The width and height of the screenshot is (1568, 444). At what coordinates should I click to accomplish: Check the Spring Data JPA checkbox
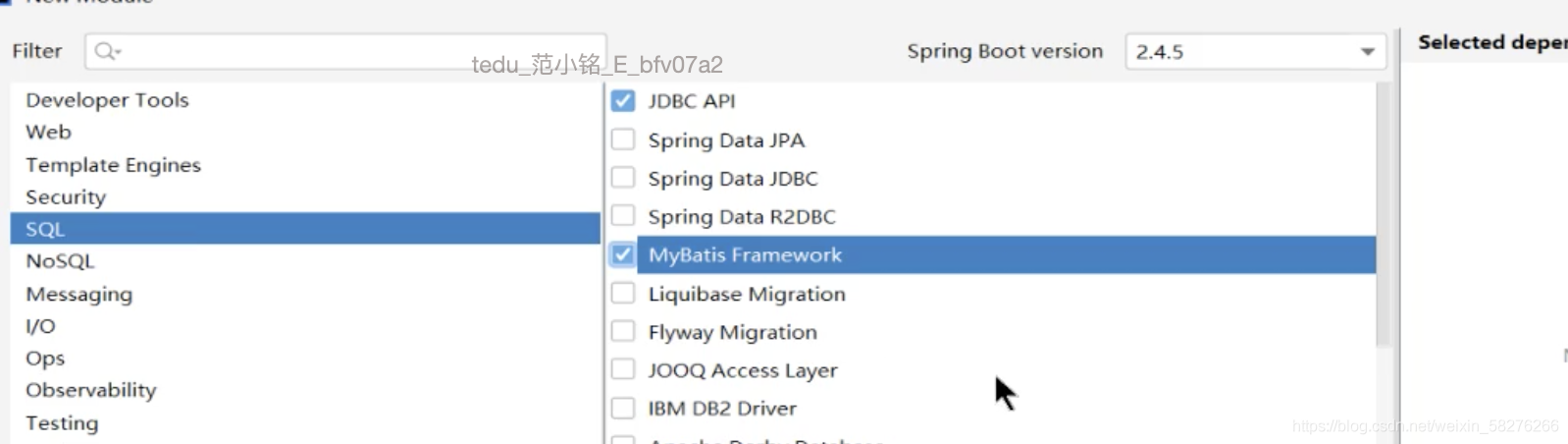623,139
